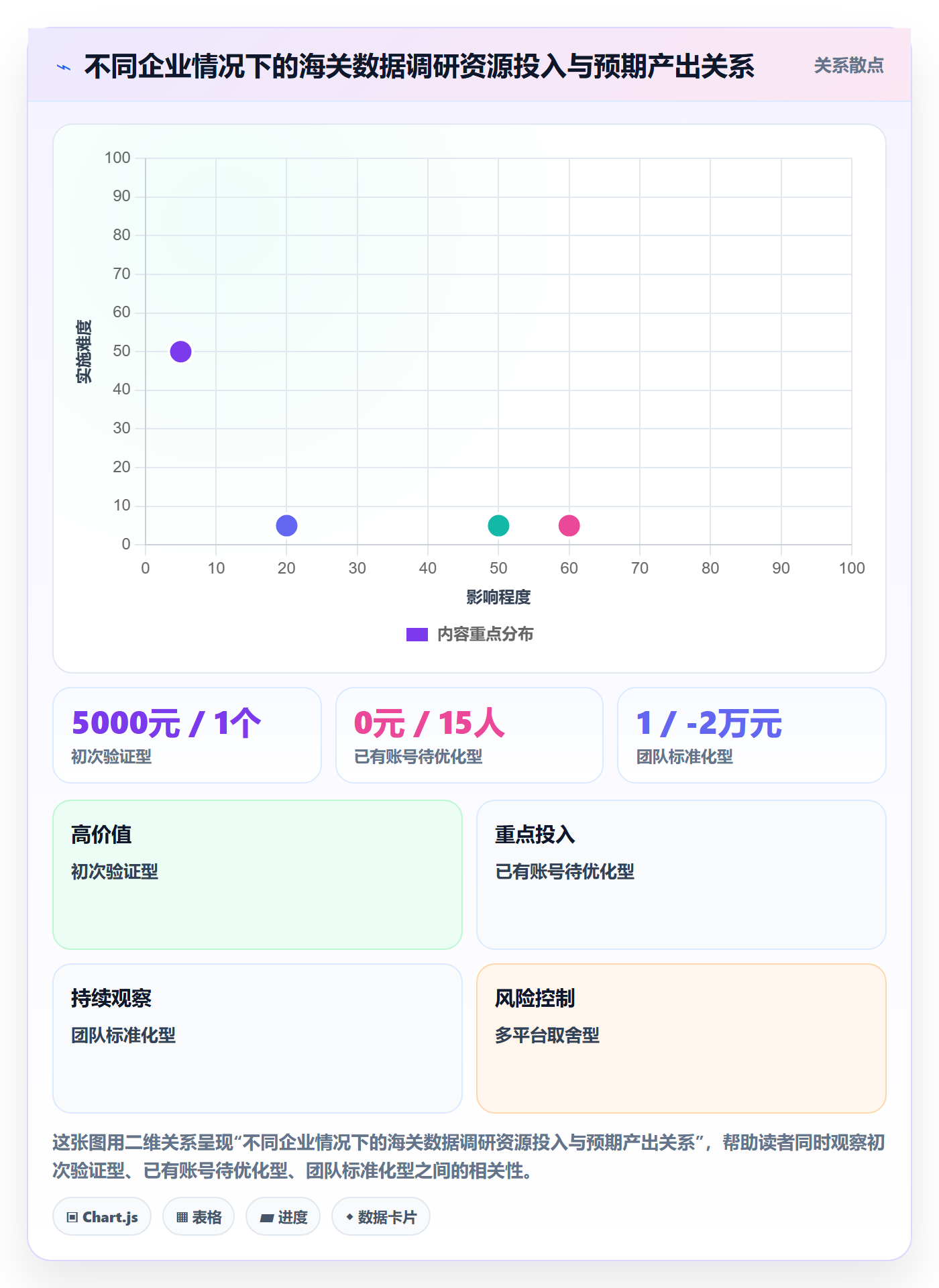
Task: Click the 内容重点分布 legend label
Action: click(x=485, y=634)
